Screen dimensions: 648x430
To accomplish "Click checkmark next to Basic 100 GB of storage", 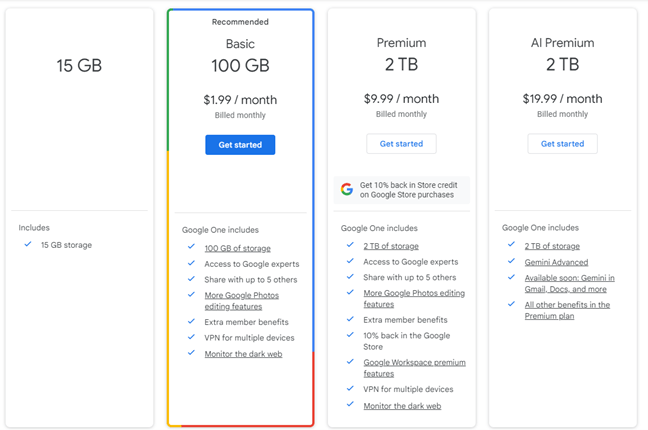I will 191,248.
